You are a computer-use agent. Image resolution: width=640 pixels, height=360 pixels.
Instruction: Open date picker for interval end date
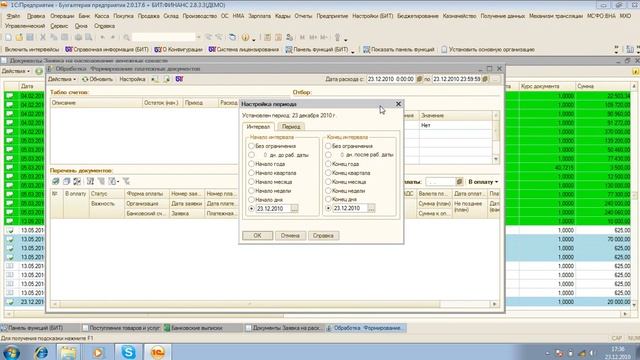[371, 208]
